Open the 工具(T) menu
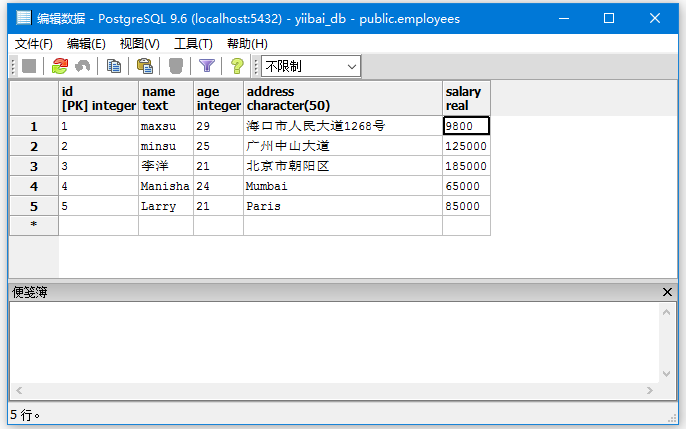The height and width of the screenshot is (429, 686). click(x=193, y=43)
